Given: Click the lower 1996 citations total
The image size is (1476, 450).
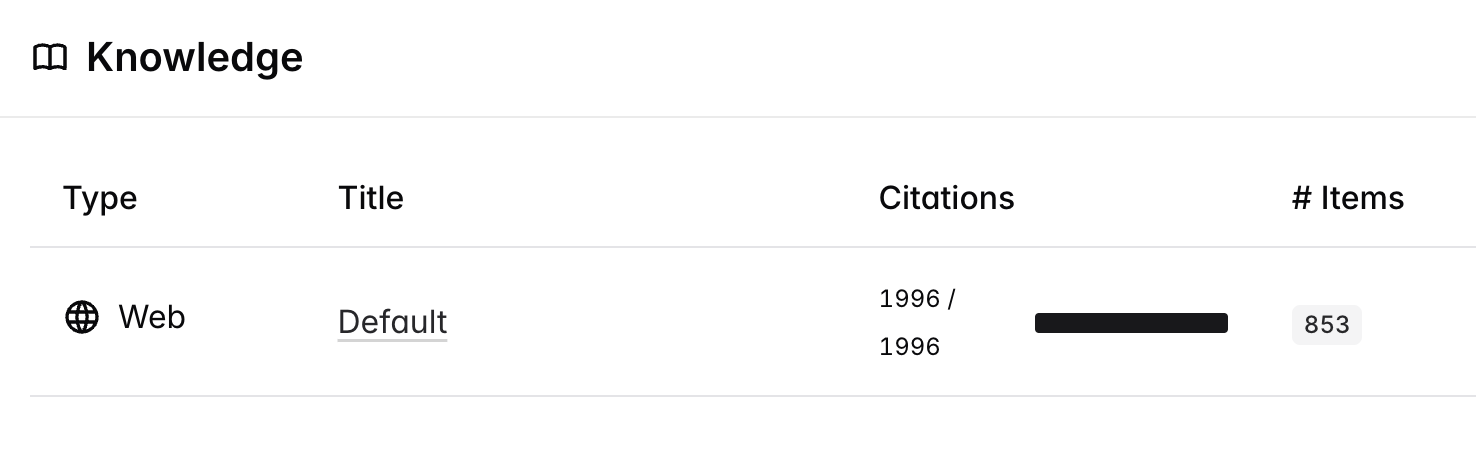Looking at the screenshot, I should [909, 347].
